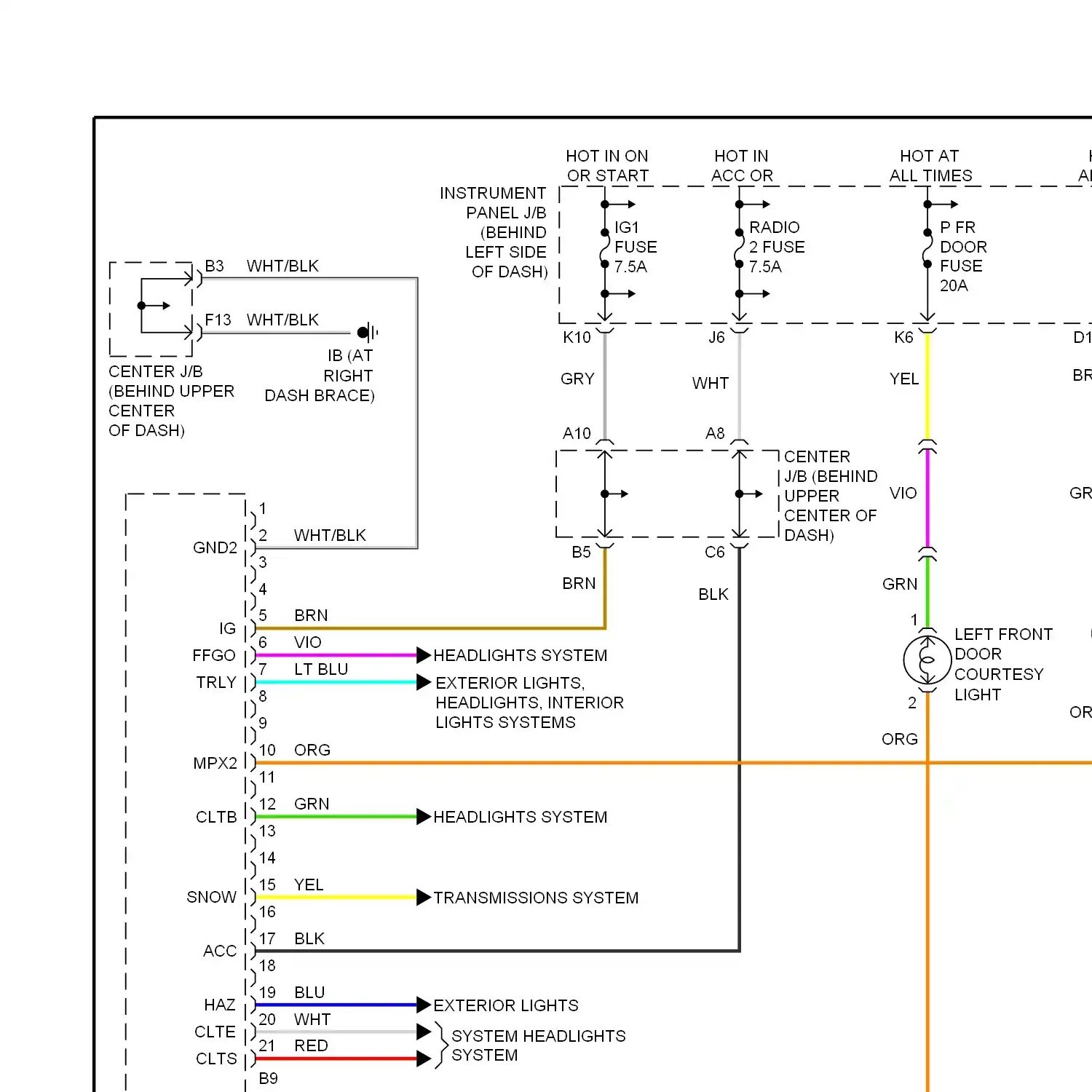Screen dimensions: 1092x1092
Task: Click the 'HEADLIGHTS SYSTEM' text beside the VIO wire
Action: pos(520,655)
